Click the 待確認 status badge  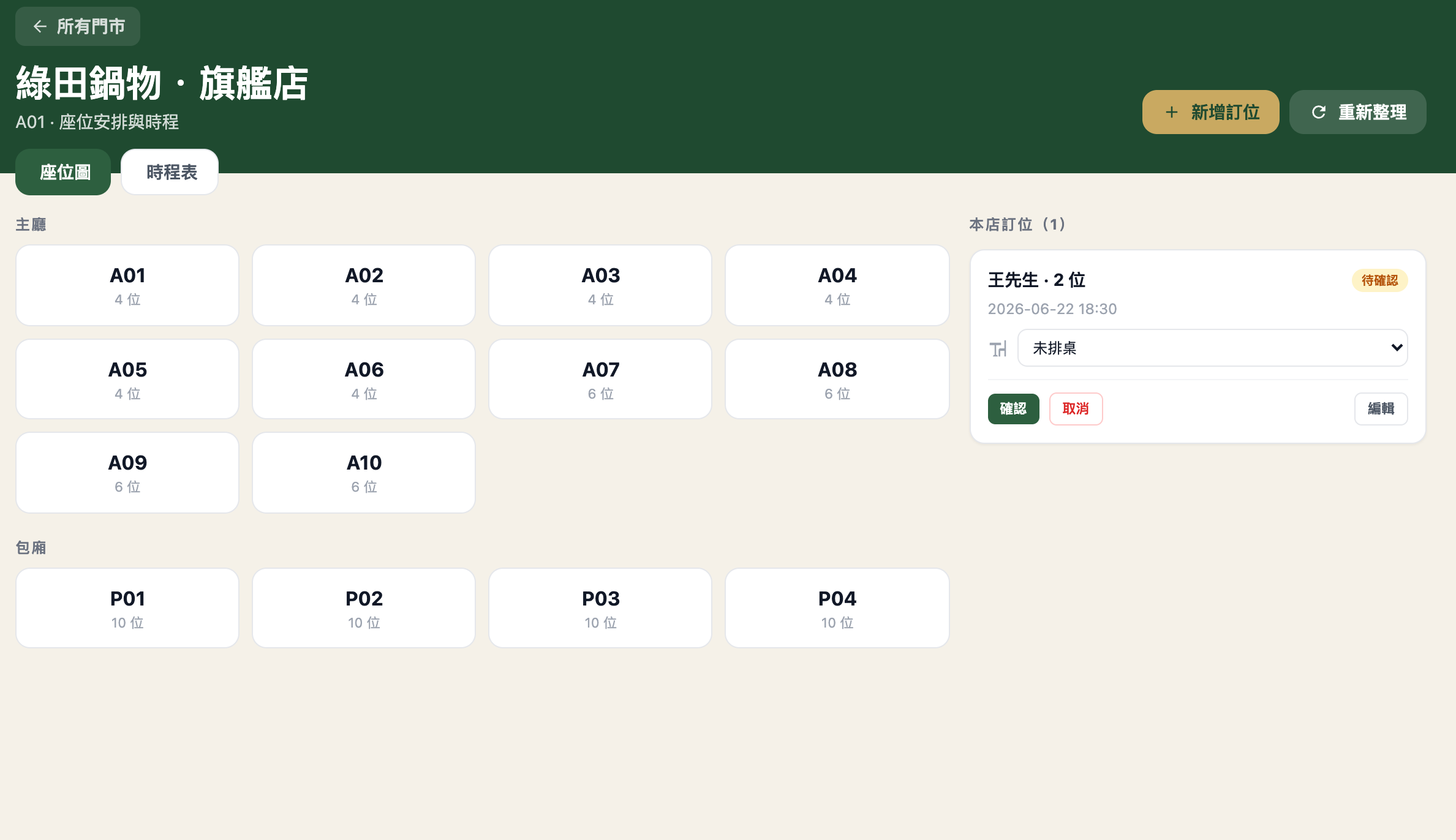pyautogui.click(x=1379, y=280)
